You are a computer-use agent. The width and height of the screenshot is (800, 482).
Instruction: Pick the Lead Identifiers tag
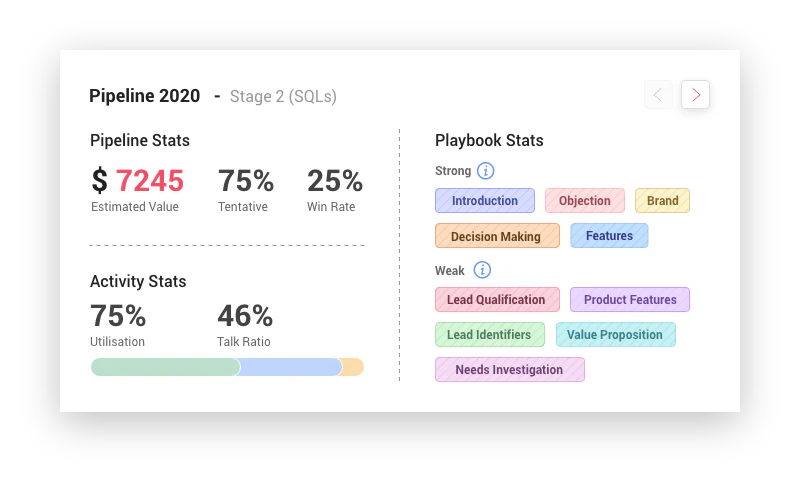pos(489,335)
